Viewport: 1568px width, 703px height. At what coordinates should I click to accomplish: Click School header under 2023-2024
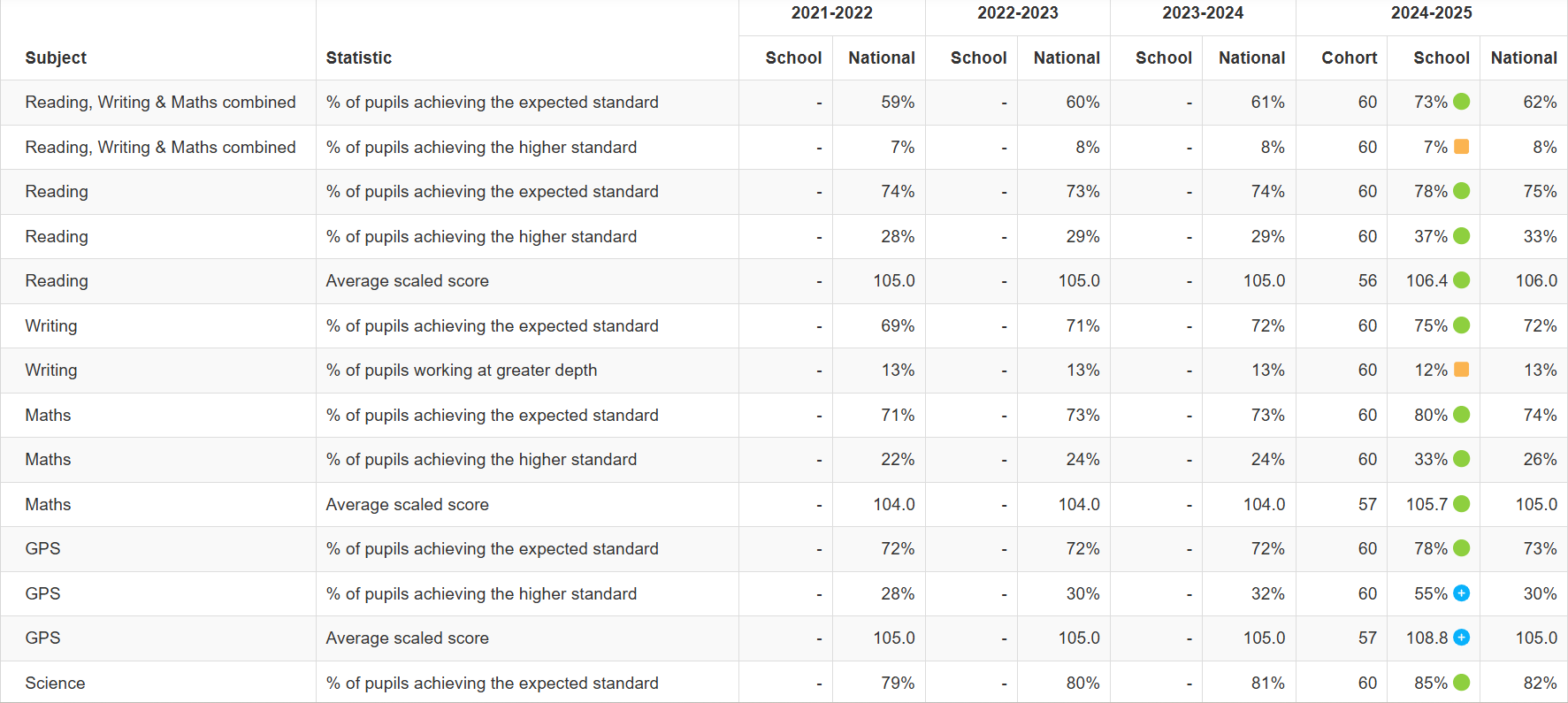point(1163,57)
